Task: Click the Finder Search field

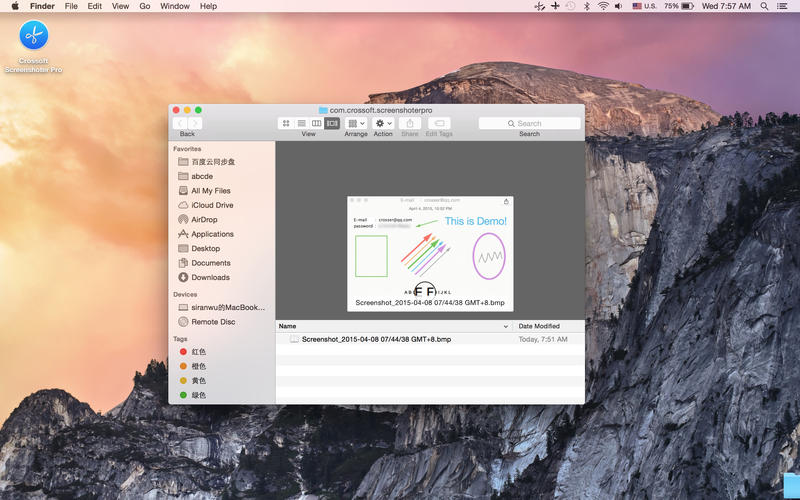Action: pos(529,123)
